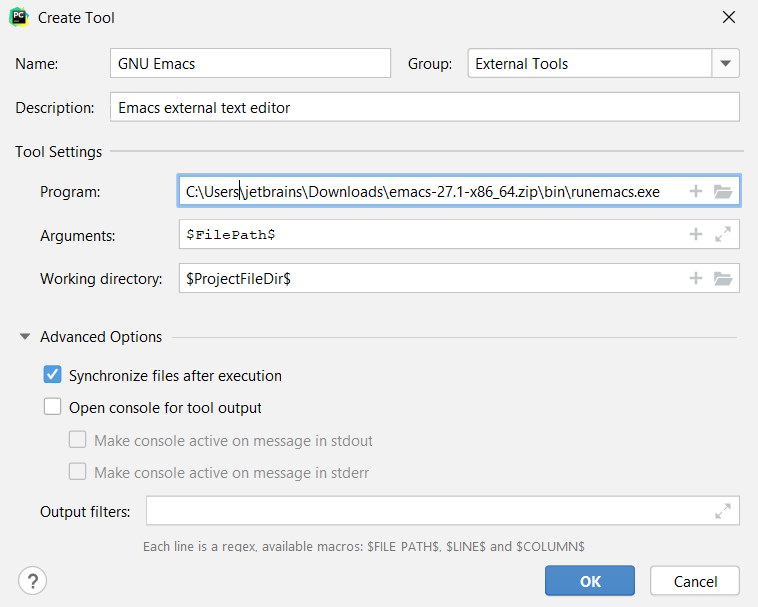Click the External Tools group combo box

(x=589, y=63)
